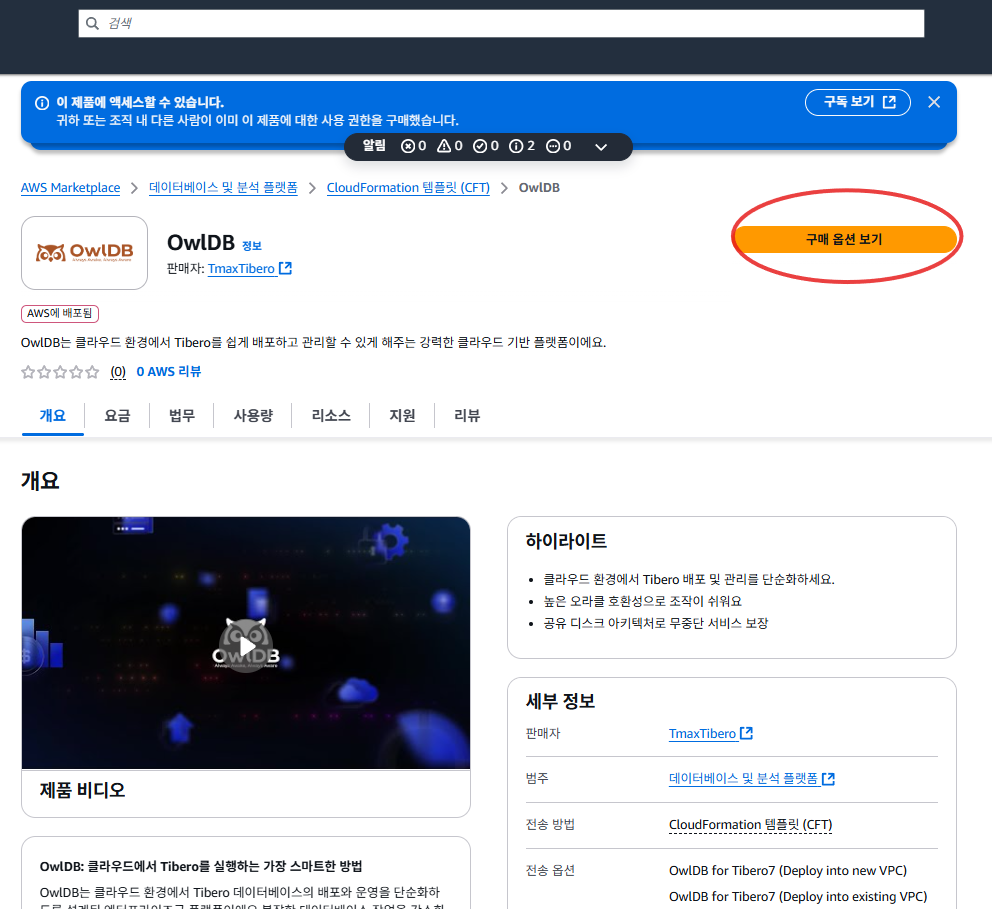Screen dimensions: 992x909
Task: Click the error count icon in 알림 bar
Action: [x=408, y=146]
